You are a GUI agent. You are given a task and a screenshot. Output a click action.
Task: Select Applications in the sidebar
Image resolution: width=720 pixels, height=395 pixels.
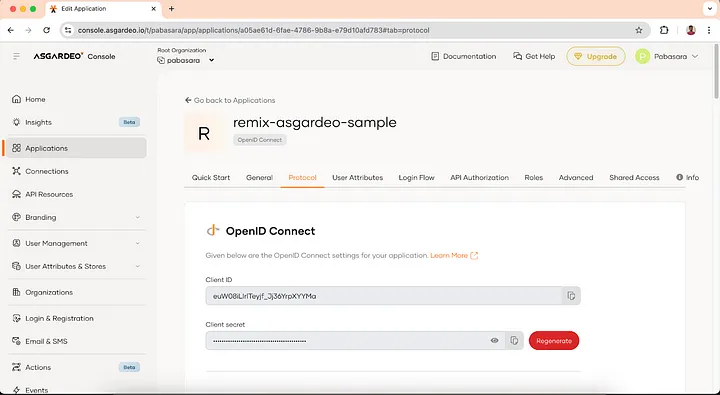point(76,148)
